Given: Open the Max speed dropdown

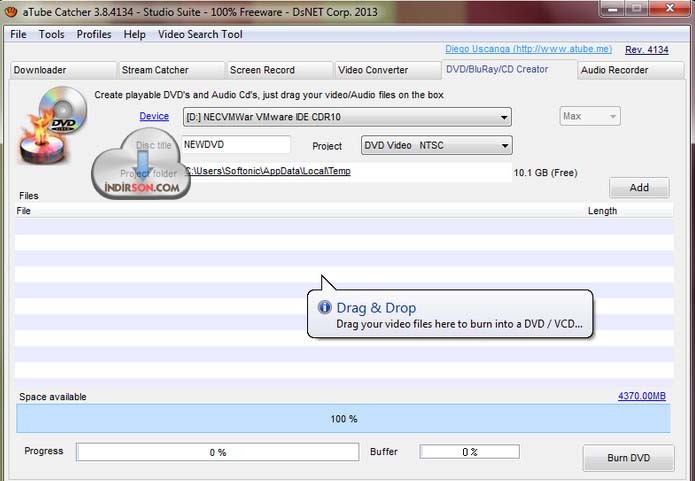Looking at the screenshot, I should [x=590, y=116].
